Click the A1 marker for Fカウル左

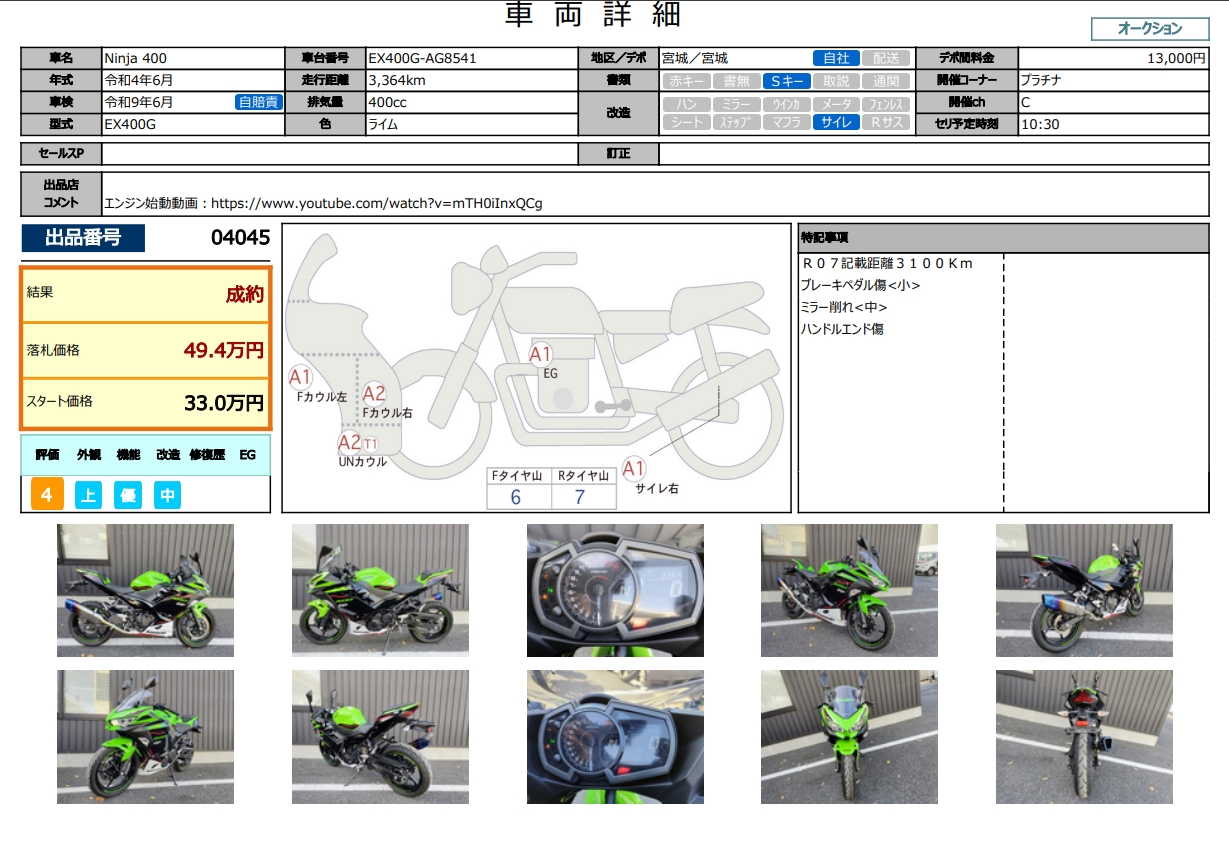pos(300,377)
